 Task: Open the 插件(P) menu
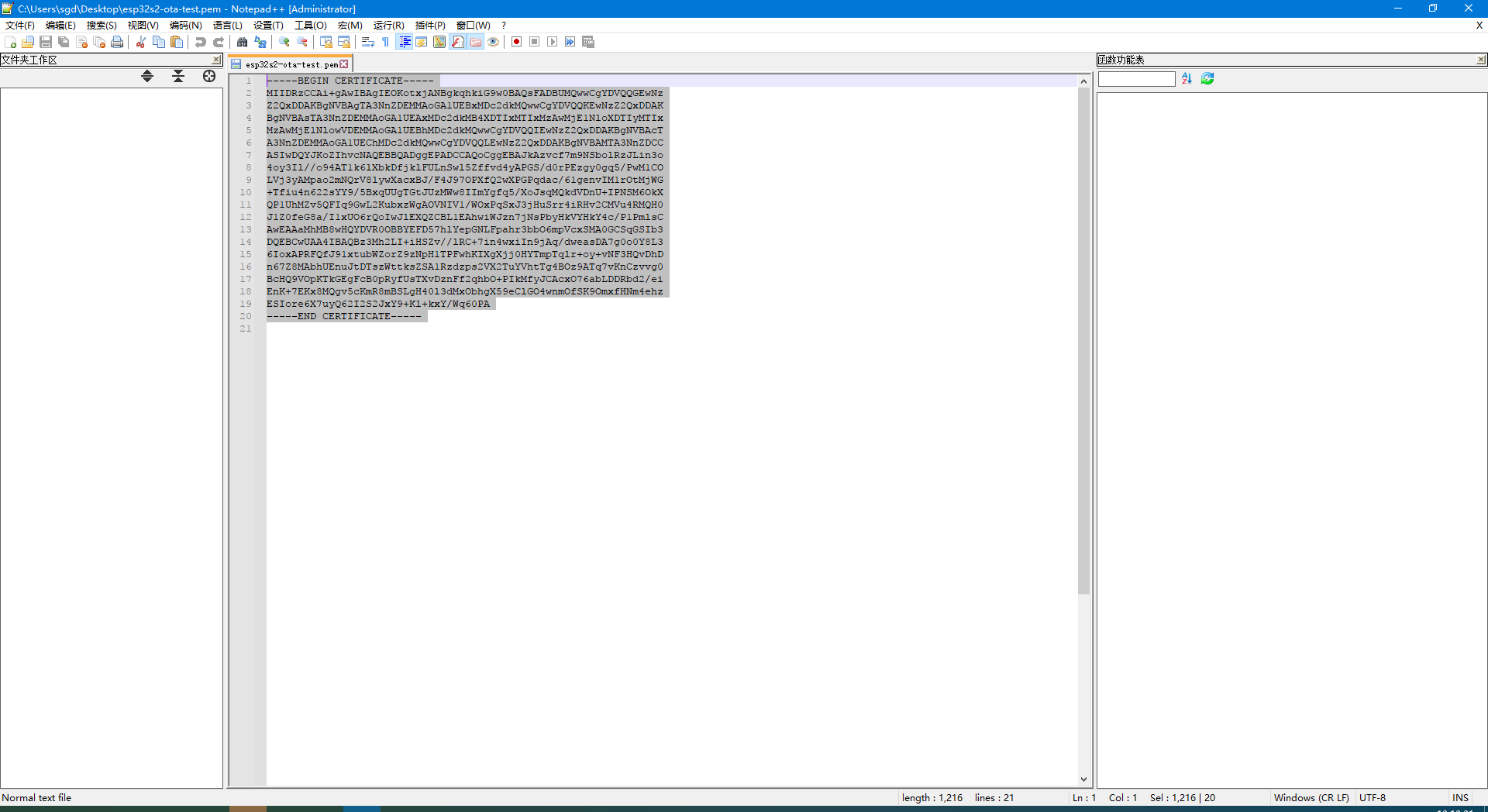430,26
